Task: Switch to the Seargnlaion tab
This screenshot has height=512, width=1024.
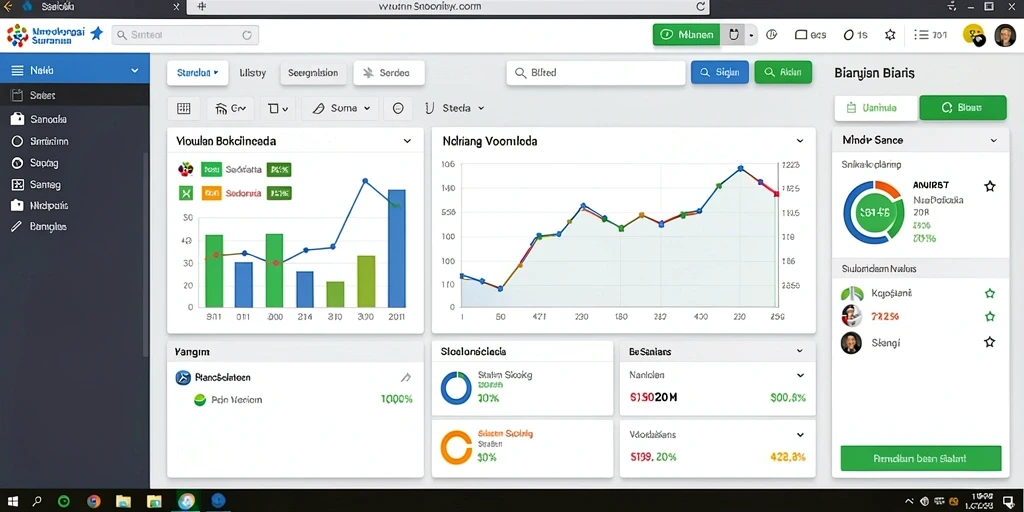Action: click(x=313, y=73)
